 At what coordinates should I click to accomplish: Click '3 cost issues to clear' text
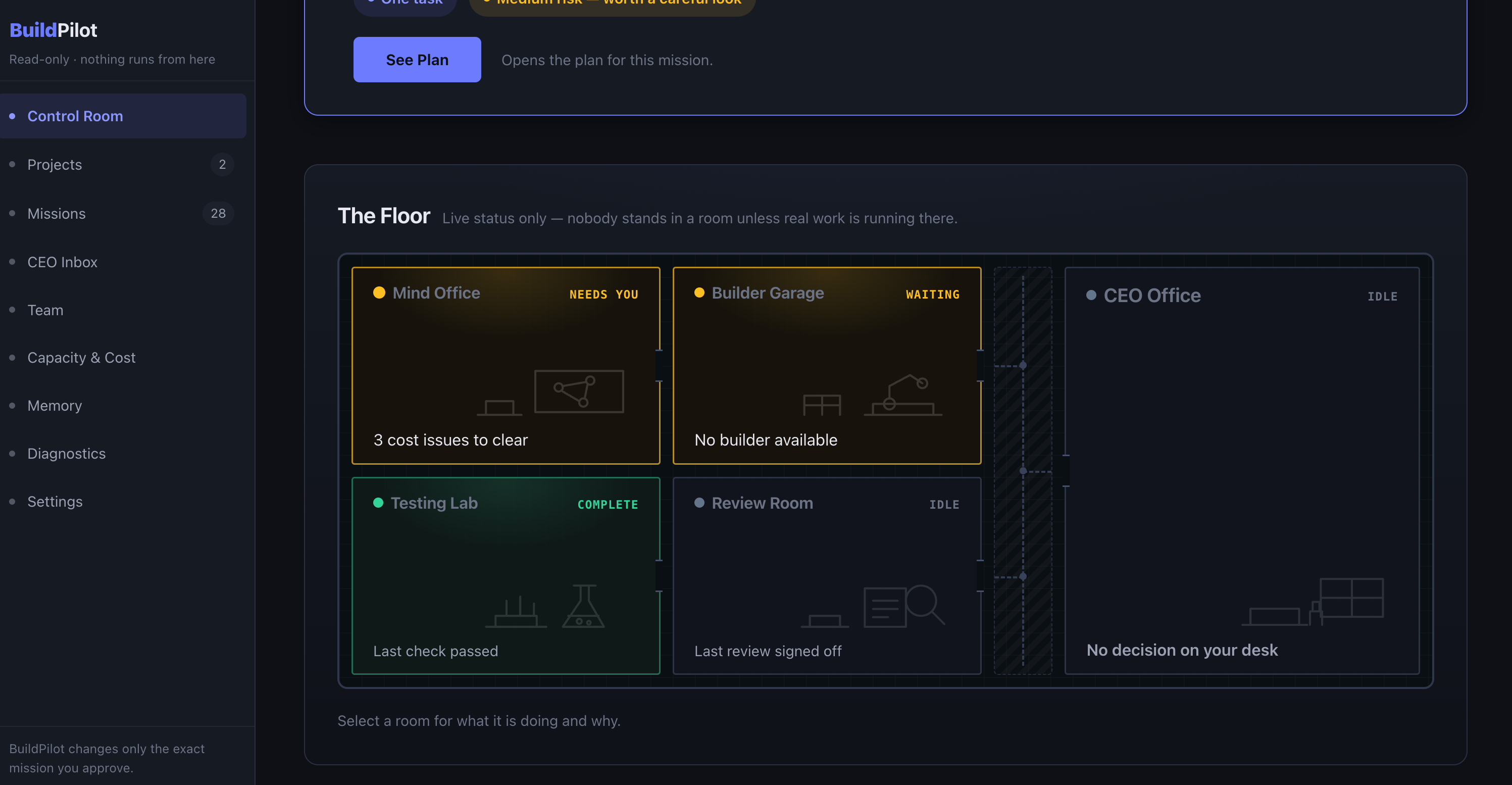(451, 440)
